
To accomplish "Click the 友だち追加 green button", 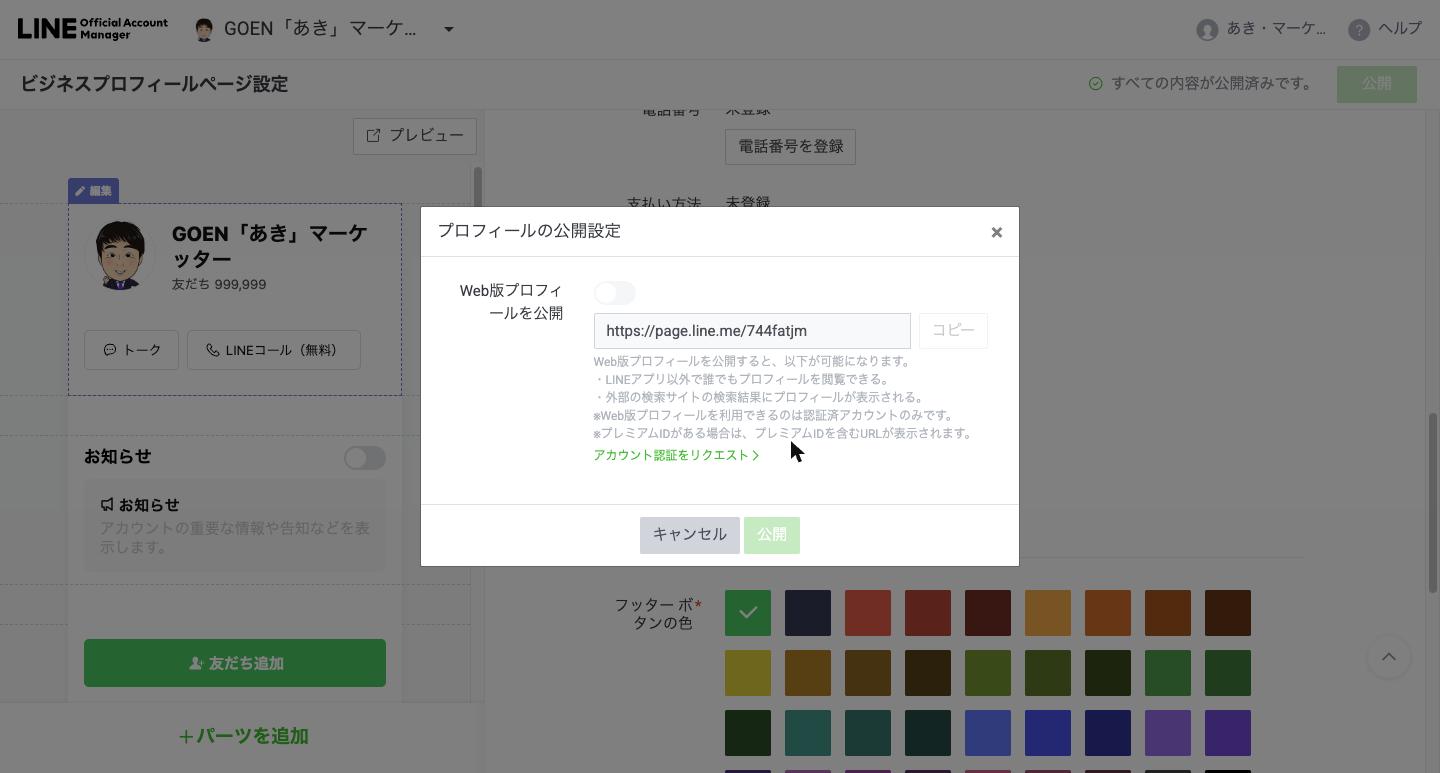I will pos(235,663).
